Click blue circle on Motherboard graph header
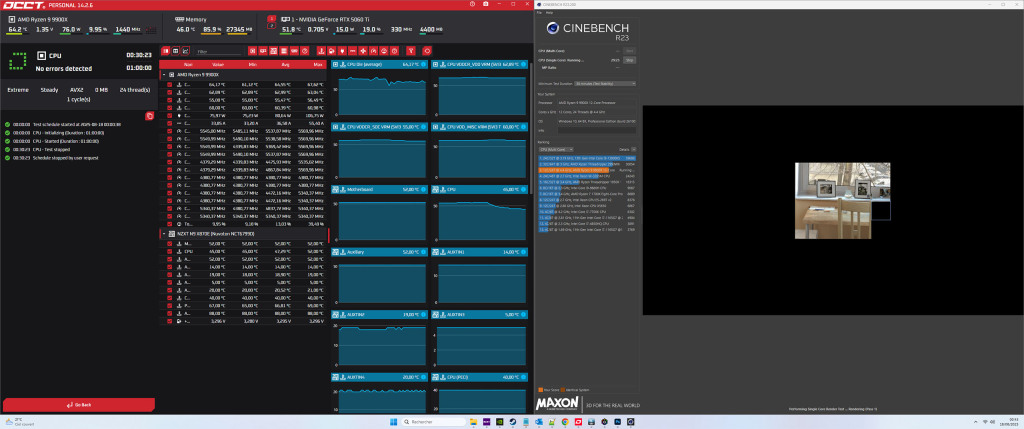1024x429 pixels. point(423,189)
